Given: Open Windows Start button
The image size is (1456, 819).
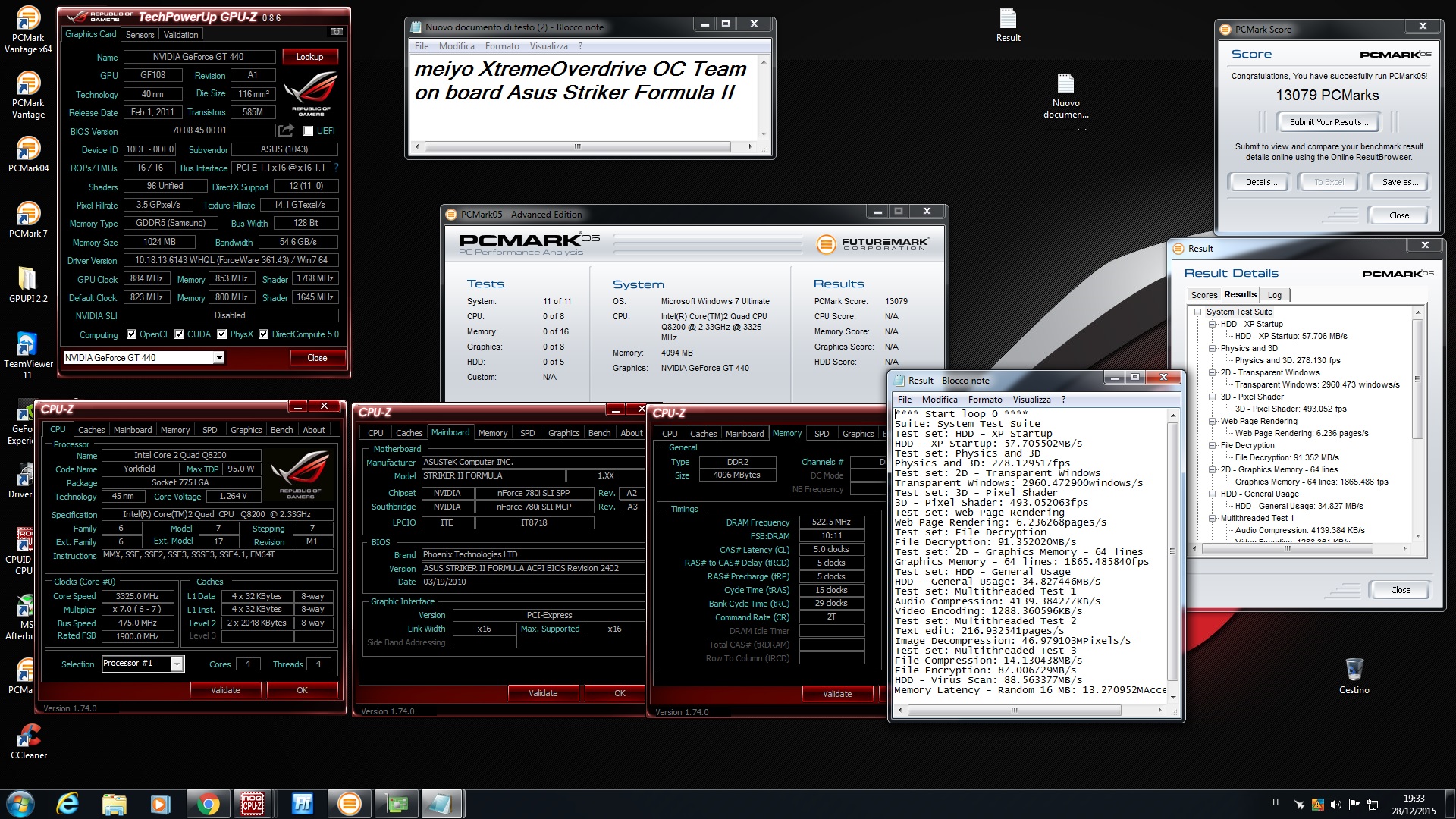Looking at the screenshot, I should pos(20,804).
